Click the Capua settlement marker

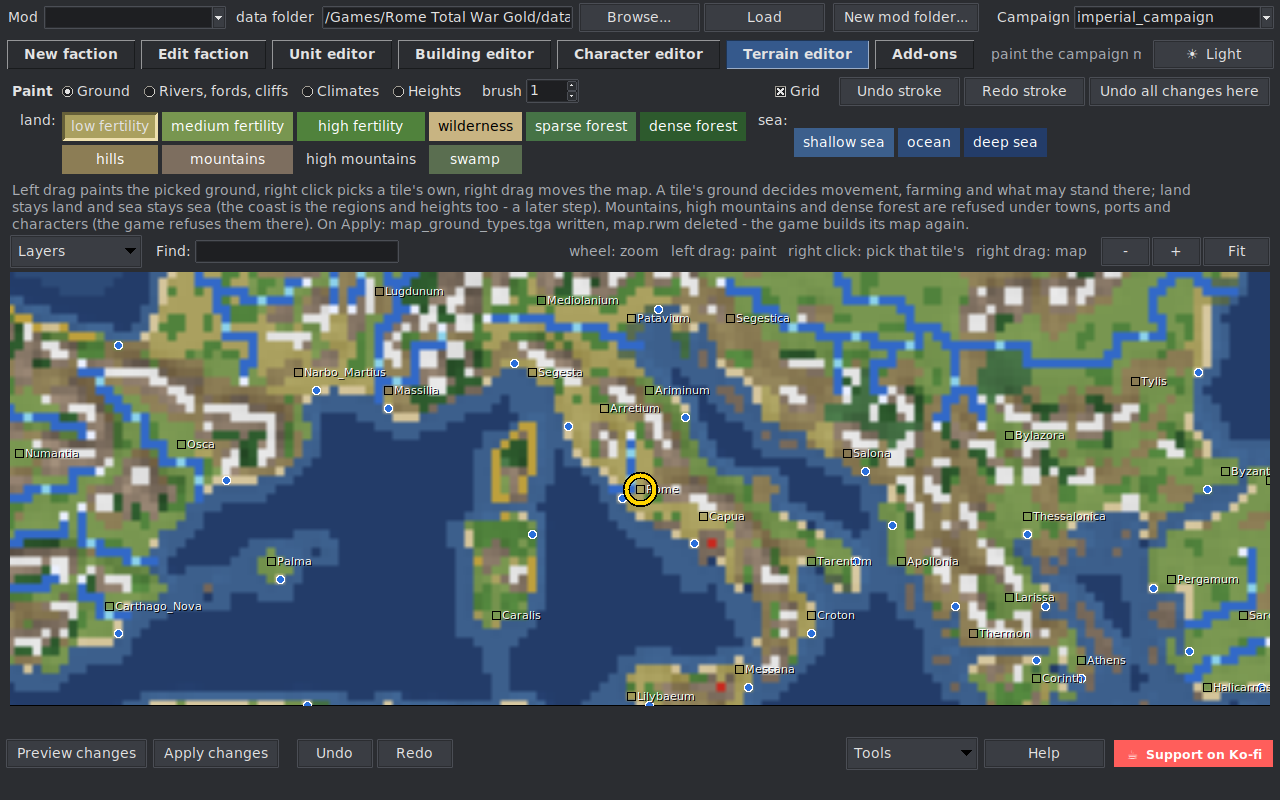703,517
